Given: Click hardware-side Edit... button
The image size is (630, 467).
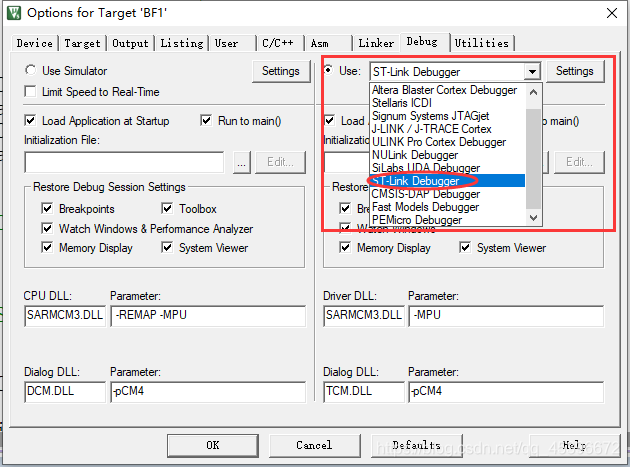Looking at the screenshot, I should pyautogui.click(x=579, y=162).
